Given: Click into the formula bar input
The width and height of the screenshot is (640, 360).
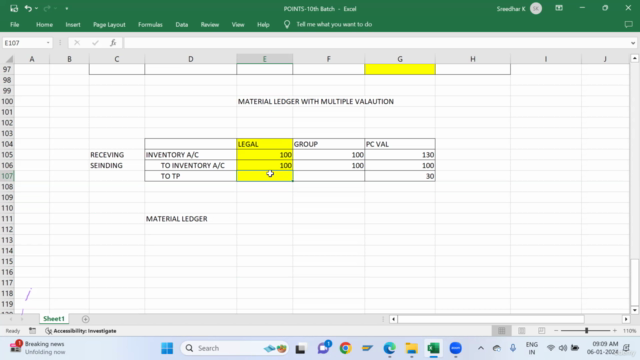Looking at the screenshot, I should [x=376, y=43].
